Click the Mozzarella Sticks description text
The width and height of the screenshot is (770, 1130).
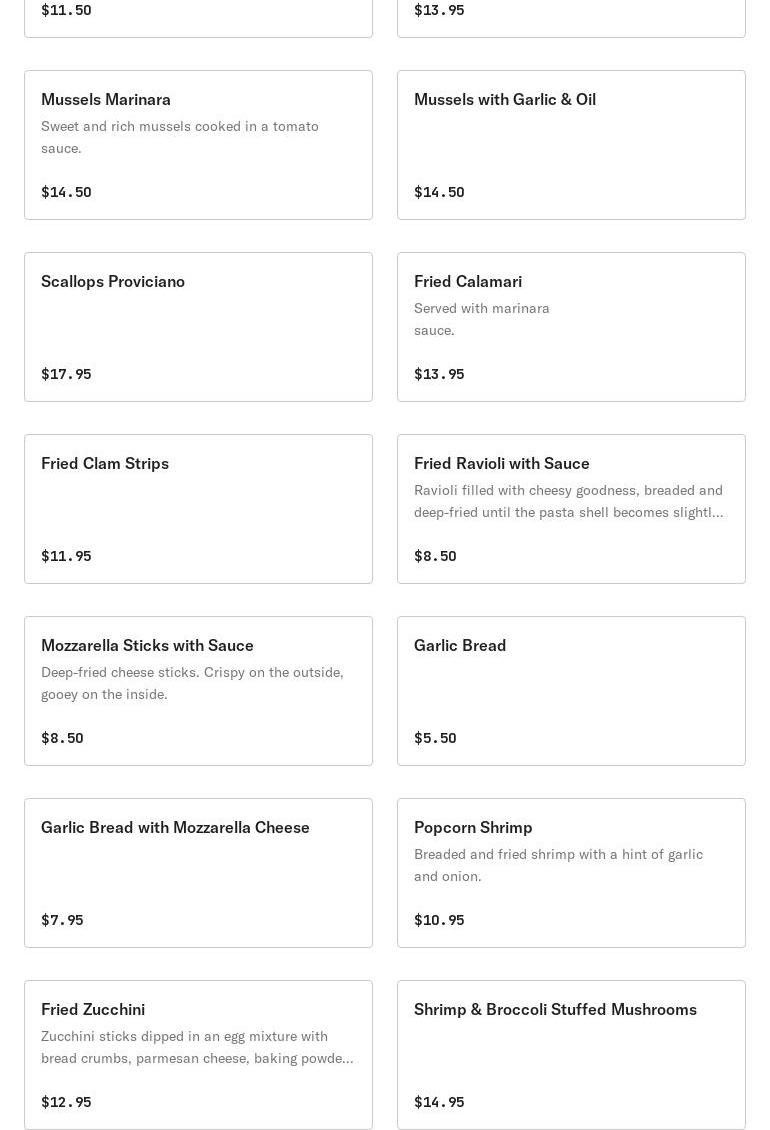coord(192,683)
